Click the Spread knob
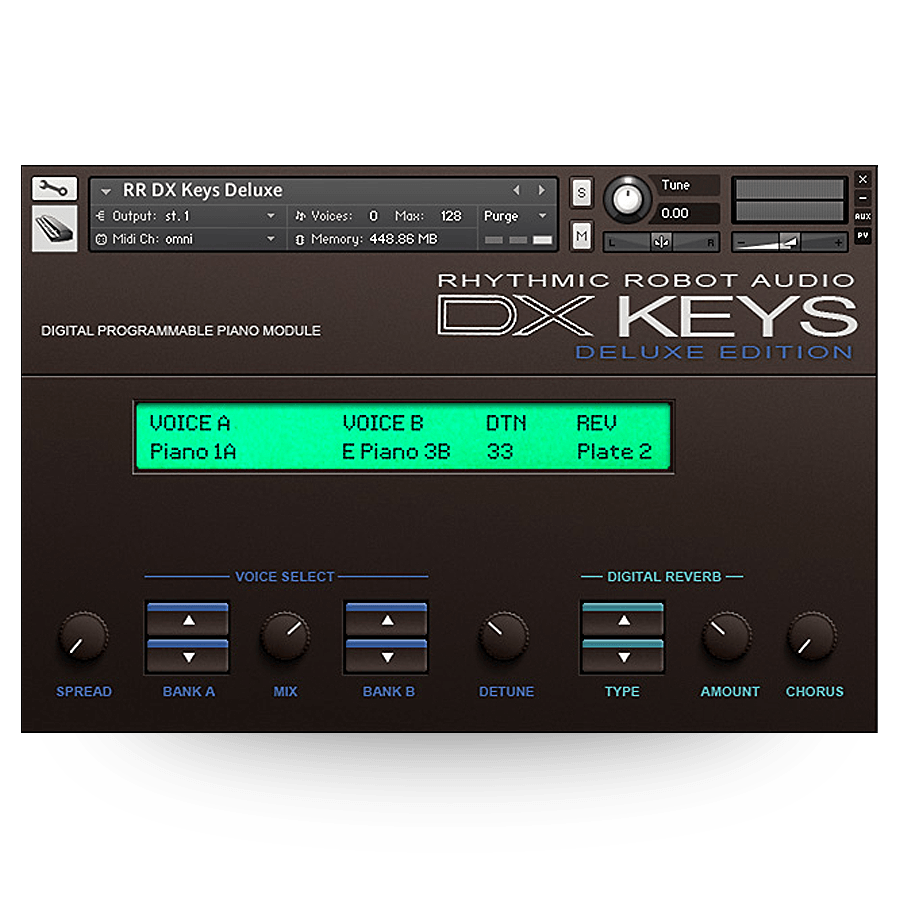Image resolution: width=900 pixels, height=900 pixels. [83, 637]
